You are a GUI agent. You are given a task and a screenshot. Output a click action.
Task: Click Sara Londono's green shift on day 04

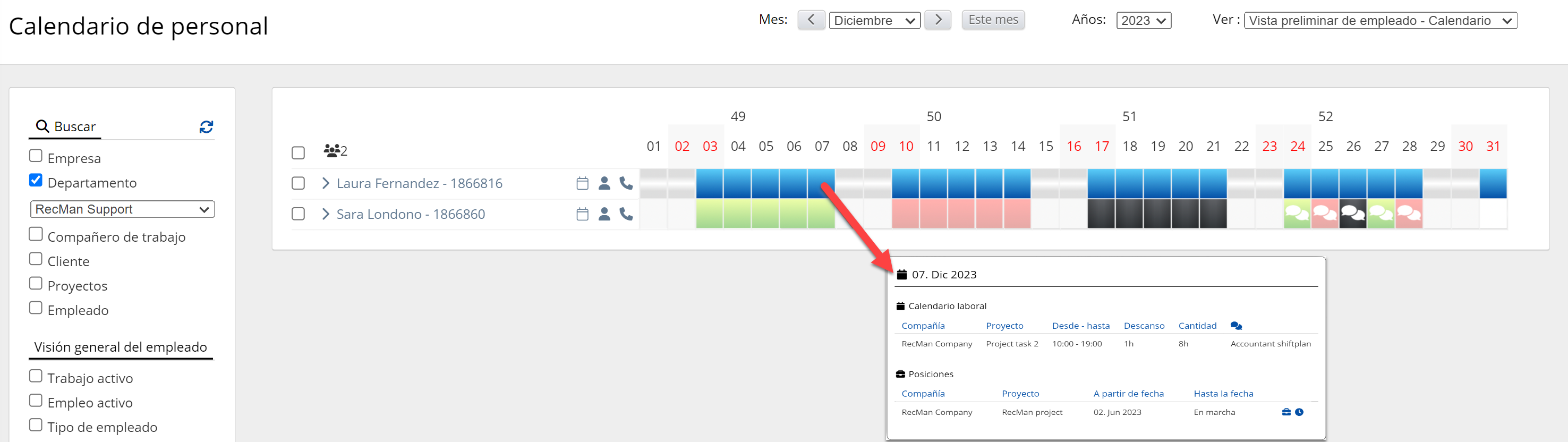click(738, 214)
